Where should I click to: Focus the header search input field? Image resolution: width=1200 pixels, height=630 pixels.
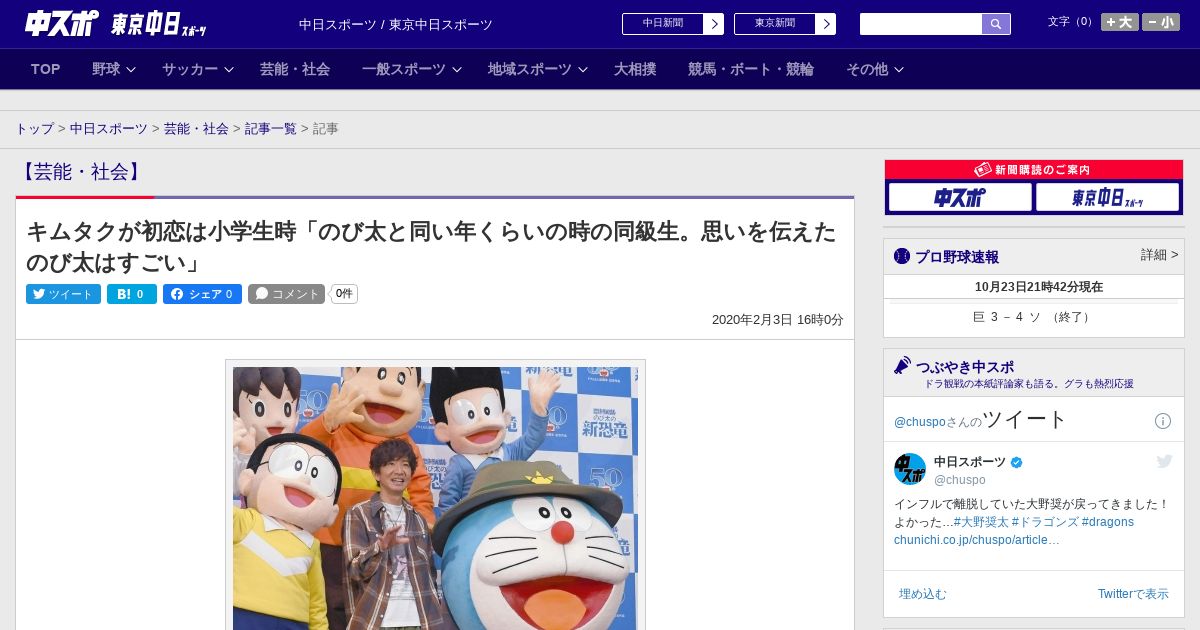[921, 24]
